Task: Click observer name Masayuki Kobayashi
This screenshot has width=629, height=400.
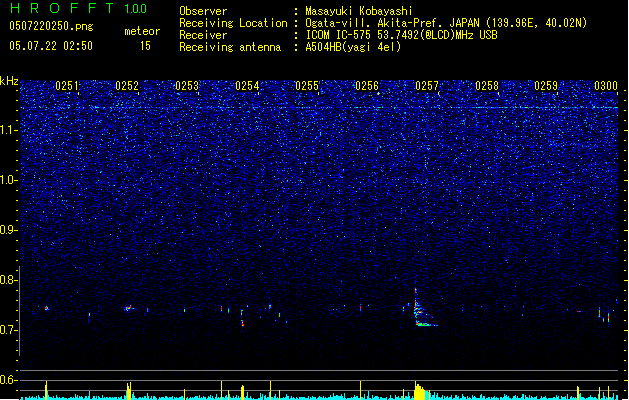Action: pos(359,11)
